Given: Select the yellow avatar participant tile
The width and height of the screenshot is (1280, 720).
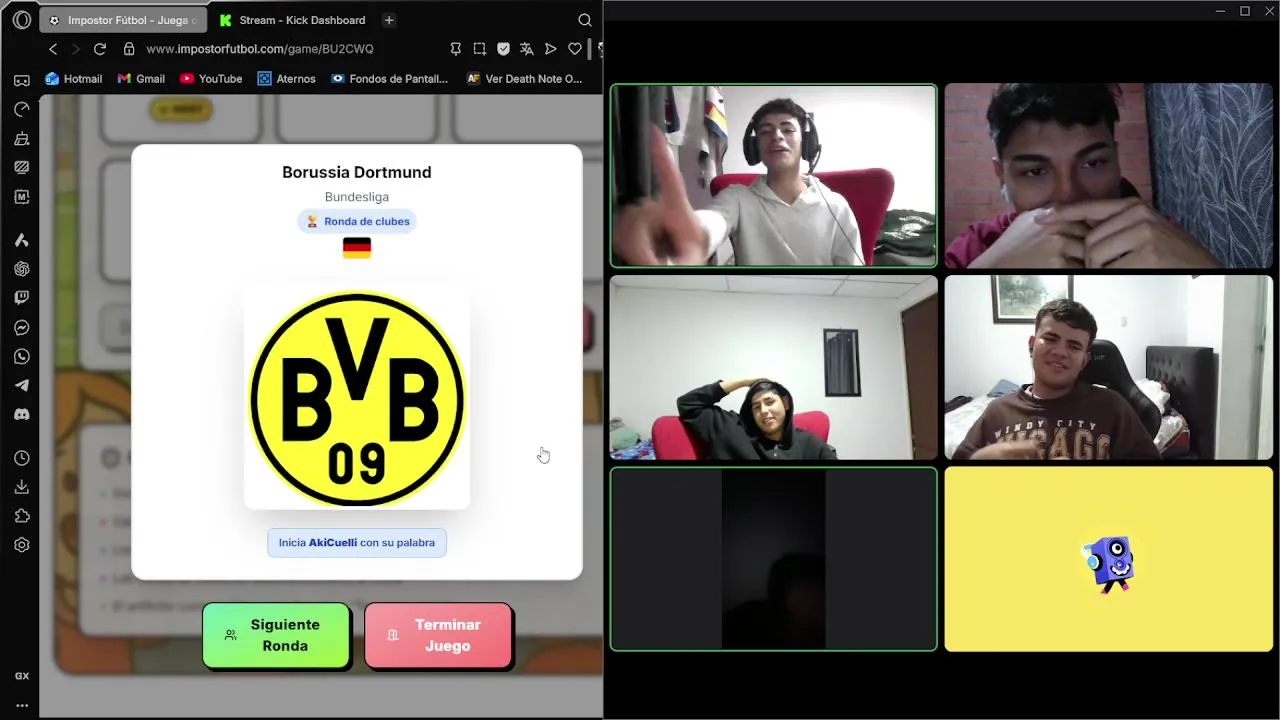Looking at the screenshot, I should point(1109,559).
